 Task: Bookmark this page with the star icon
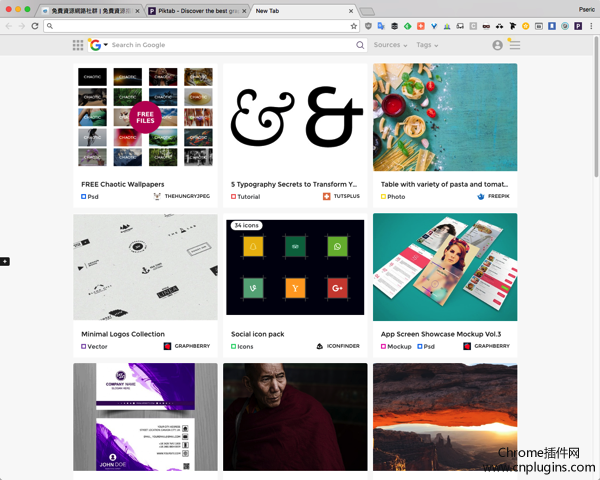pos(354,26)
